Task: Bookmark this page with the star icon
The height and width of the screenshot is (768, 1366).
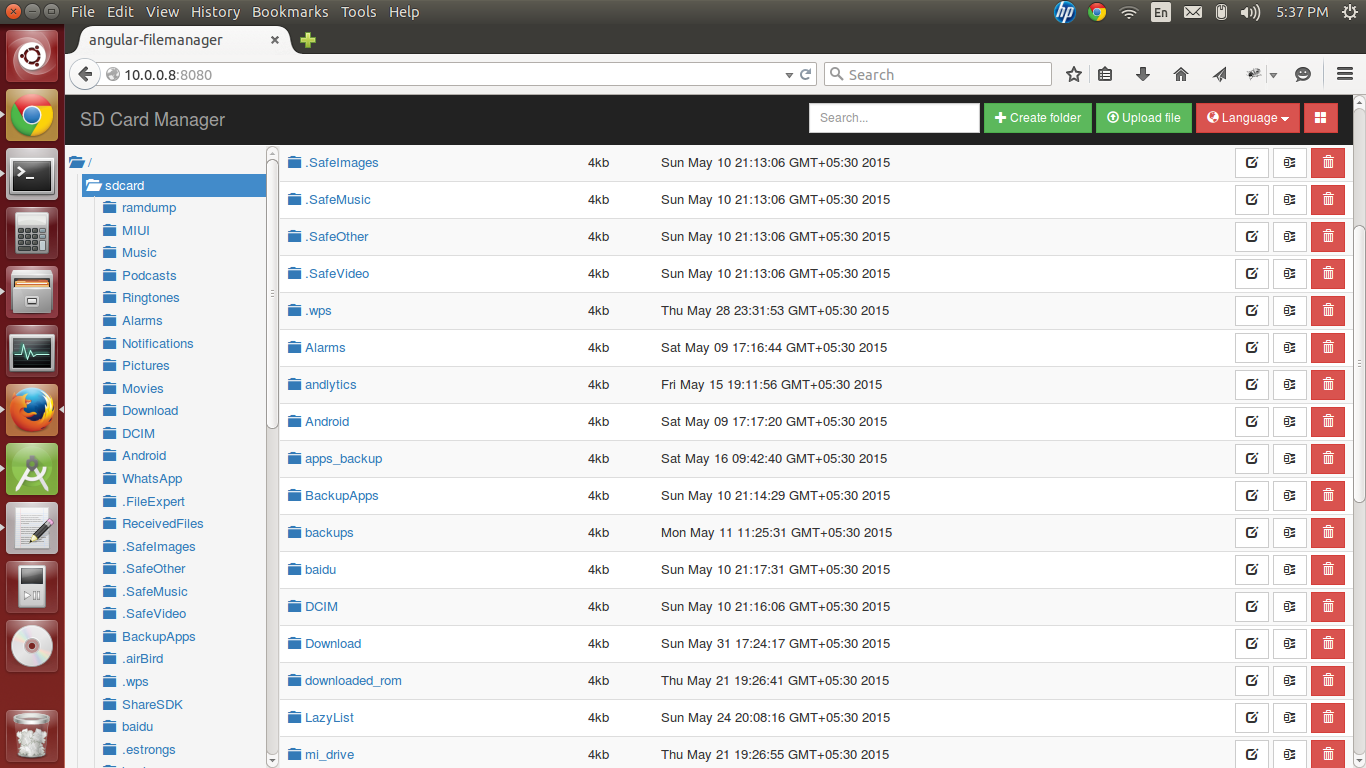Action: pyautogui.click(x=1074, y=75)
